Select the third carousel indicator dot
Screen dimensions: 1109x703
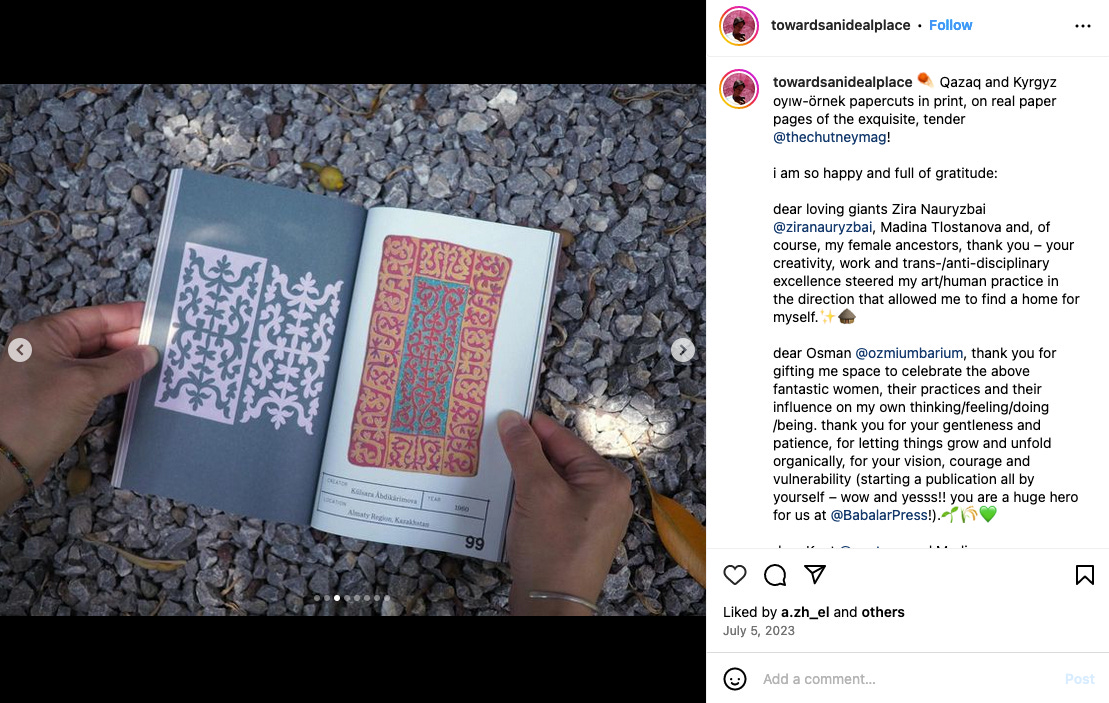[x=337, y=598]
